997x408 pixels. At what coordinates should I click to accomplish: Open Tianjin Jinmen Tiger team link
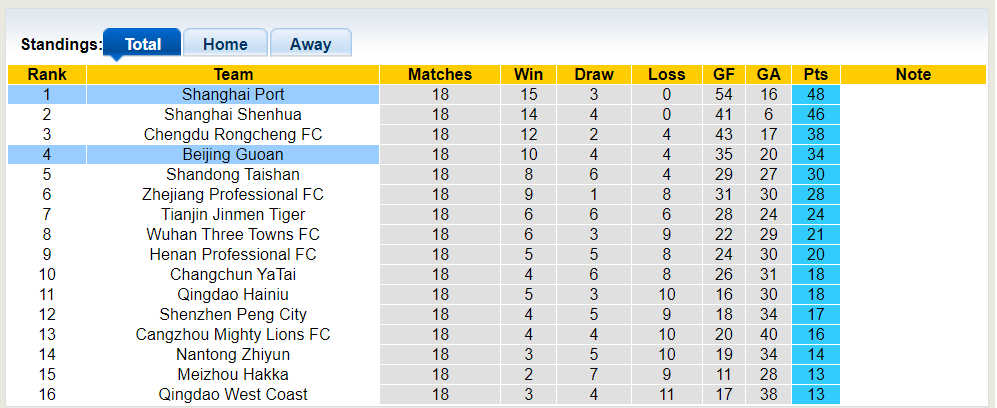click(233, 214)
